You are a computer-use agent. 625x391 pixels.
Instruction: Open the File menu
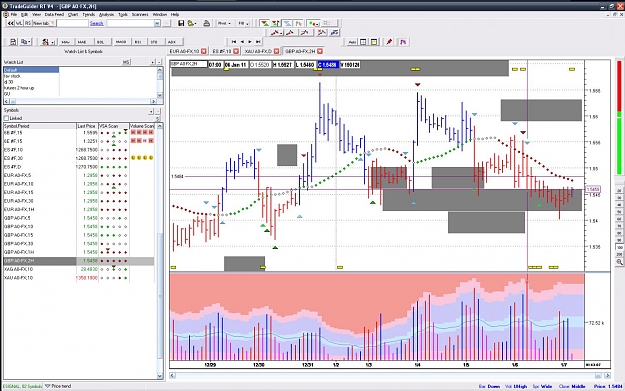point(14,14)
